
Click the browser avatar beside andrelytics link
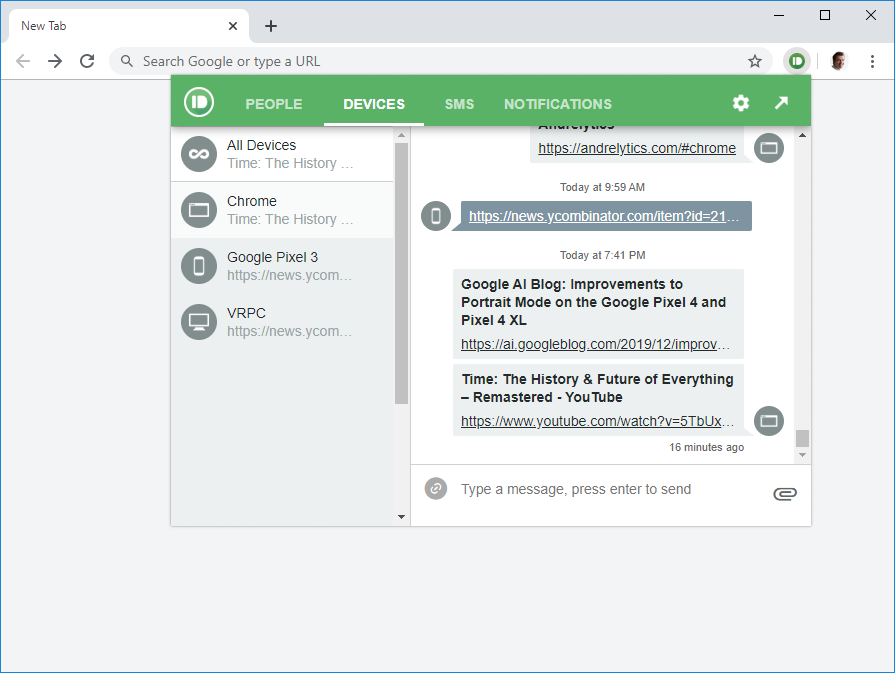(769, 148)
